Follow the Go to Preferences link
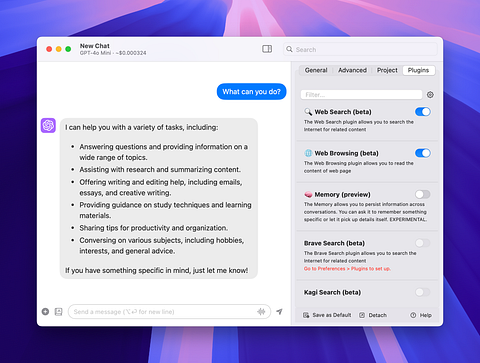 [347, 269]
